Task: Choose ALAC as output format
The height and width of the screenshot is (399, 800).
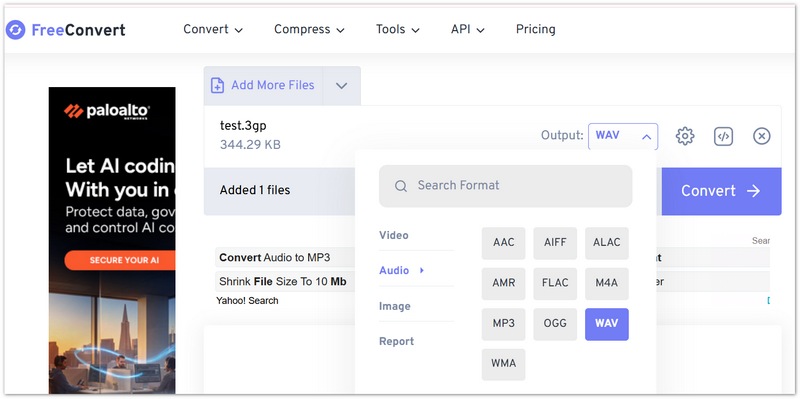Action: [607, 243]
